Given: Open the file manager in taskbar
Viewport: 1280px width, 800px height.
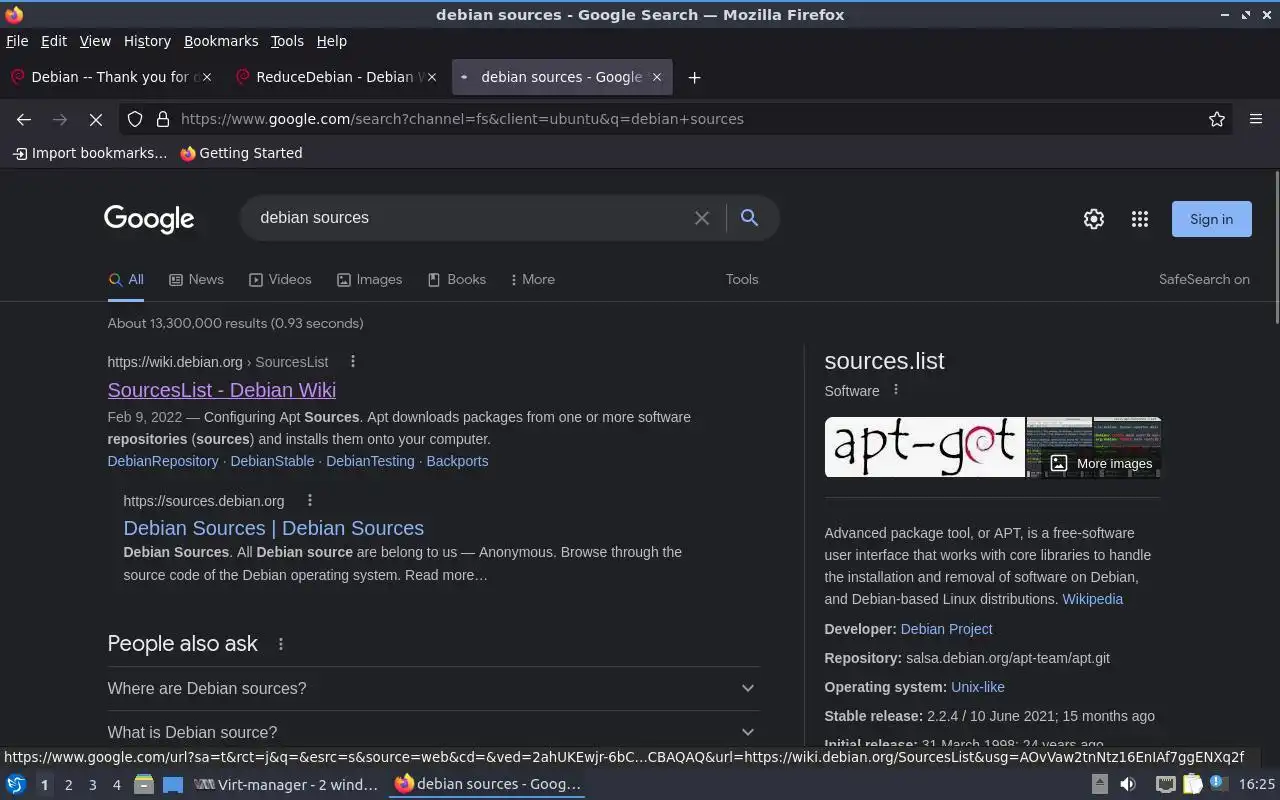Looking at the screenshot, I should [x=144, y=785].
